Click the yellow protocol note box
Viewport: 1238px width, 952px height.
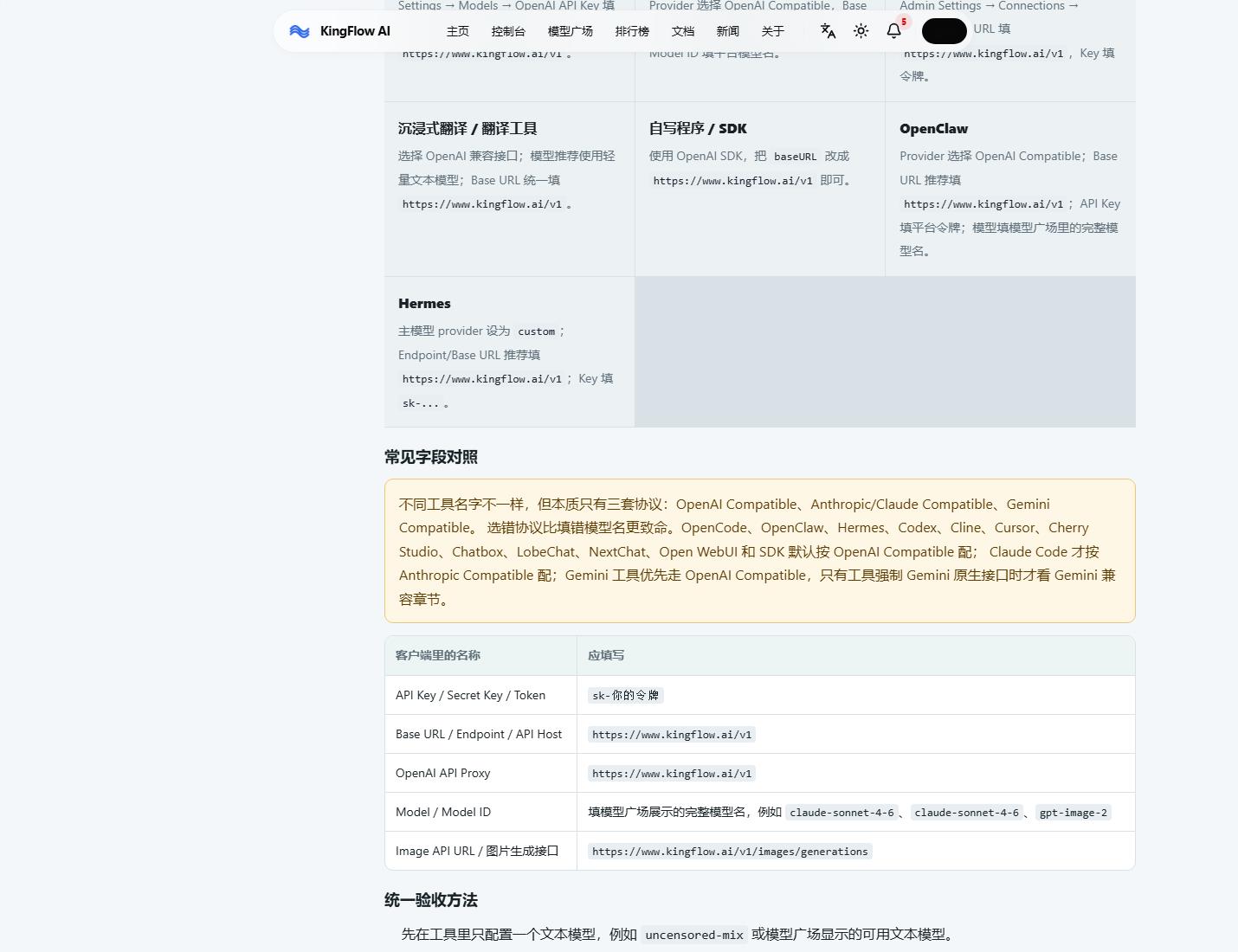(x=760, y=550)
